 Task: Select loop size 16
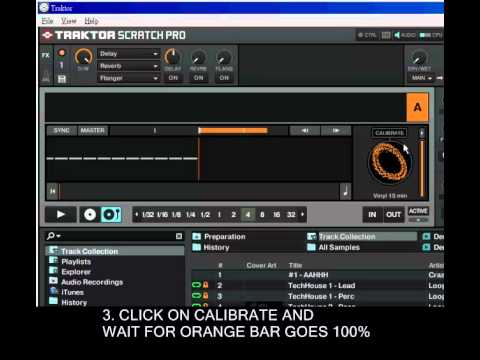pyautogui.click(x=276, y=214)
